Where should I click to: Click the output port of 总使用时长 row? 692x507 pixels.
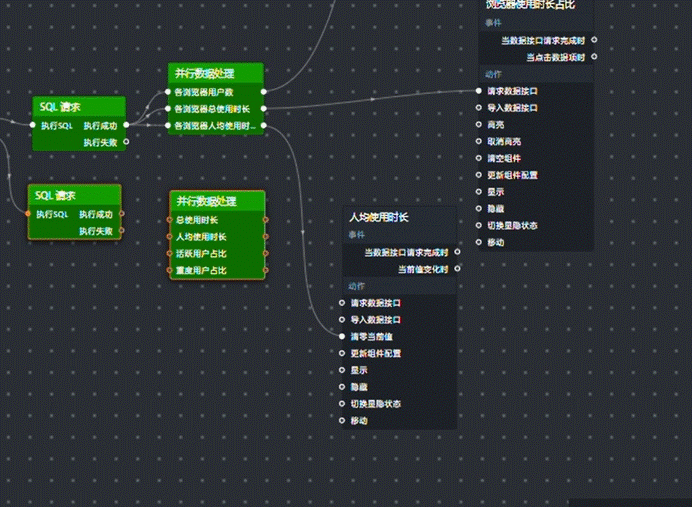265,220
